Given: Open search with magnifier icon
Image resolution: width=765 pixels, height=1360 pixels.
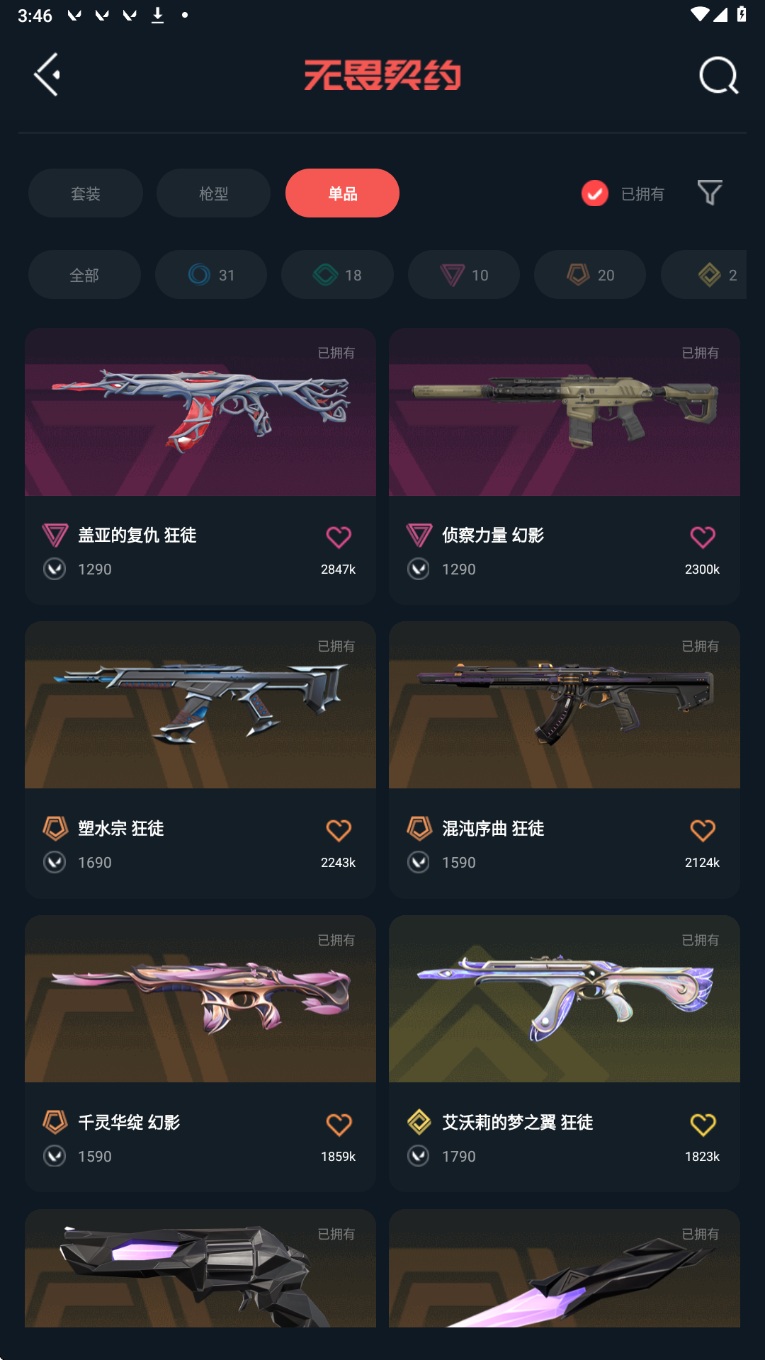Looking at the screenshot, I should [718, 75].
